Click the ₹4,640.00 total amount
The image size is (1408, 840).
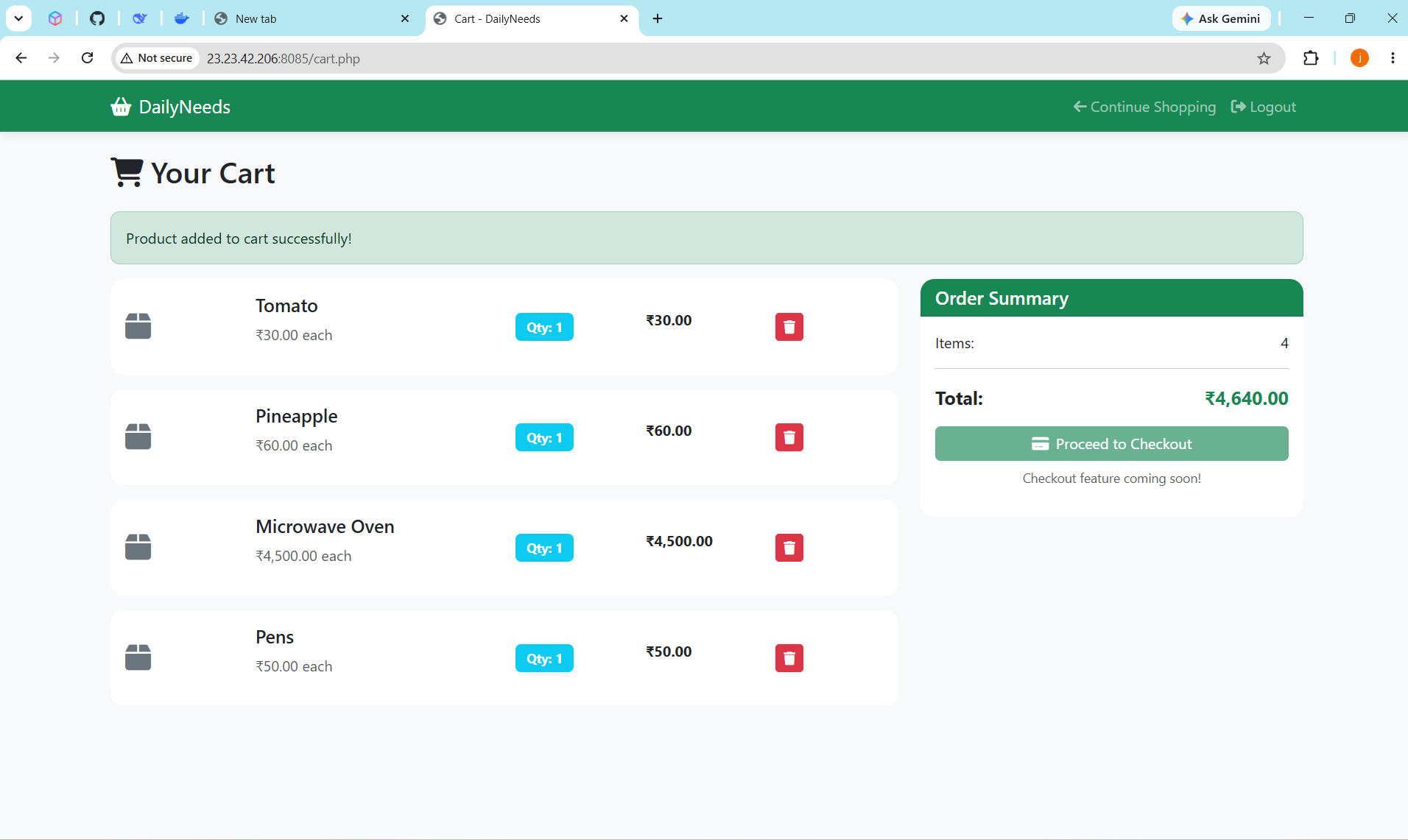(1246, 398)
